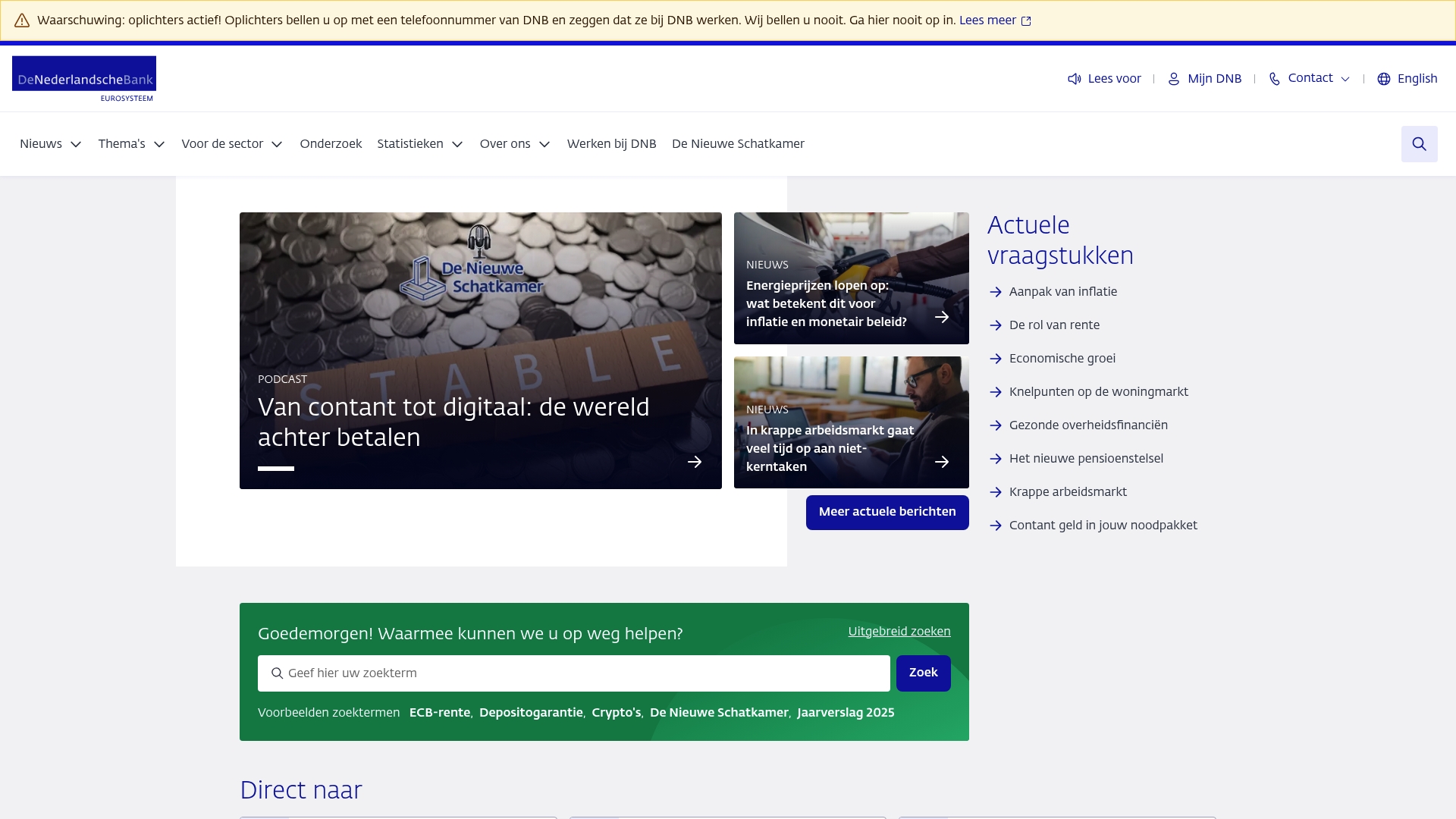Click arrow on Energieprijzen news card

(x=942, y=317)
